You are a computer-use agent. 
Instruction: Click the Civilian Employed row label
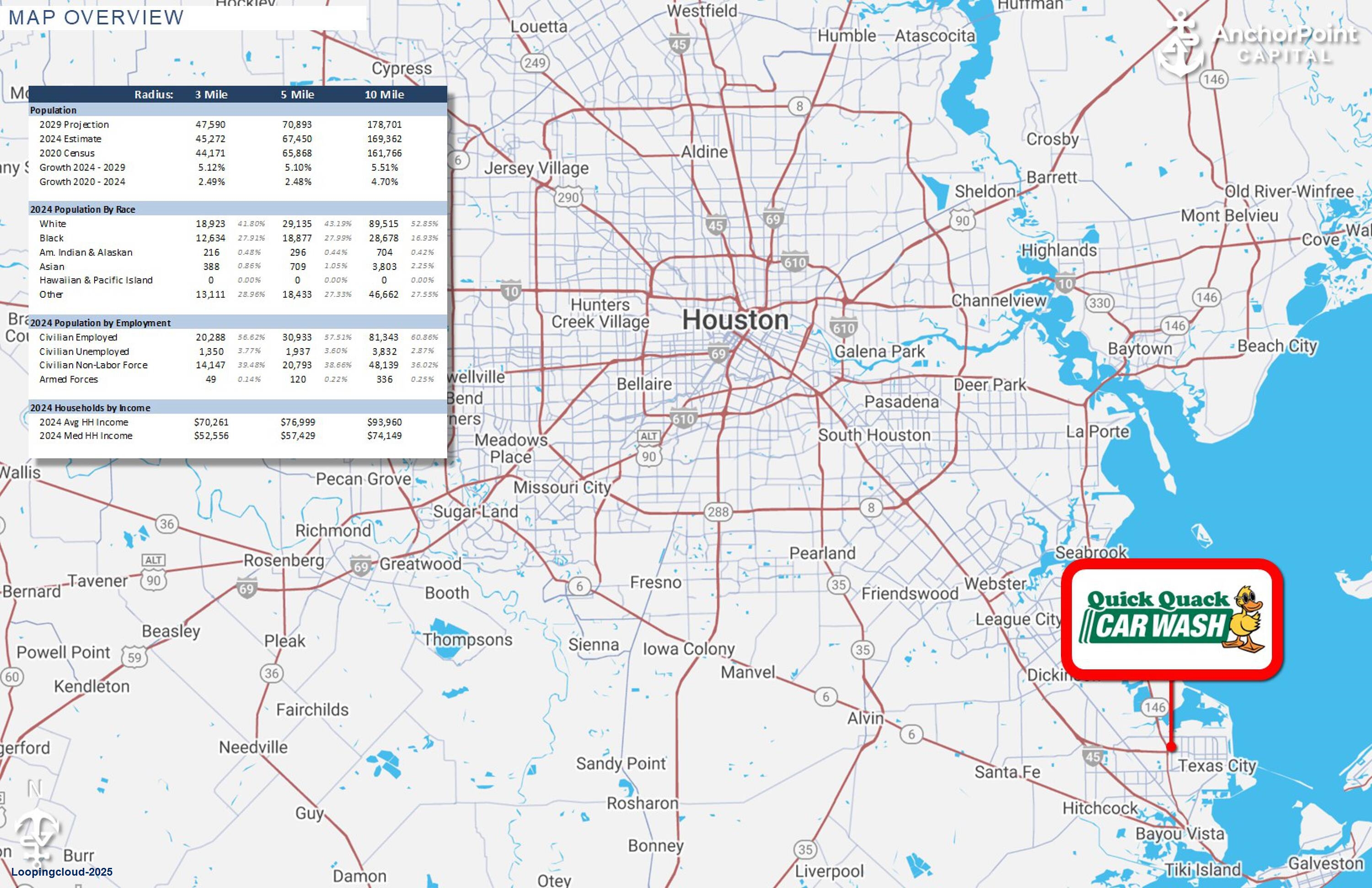click(x=78, y=337)
